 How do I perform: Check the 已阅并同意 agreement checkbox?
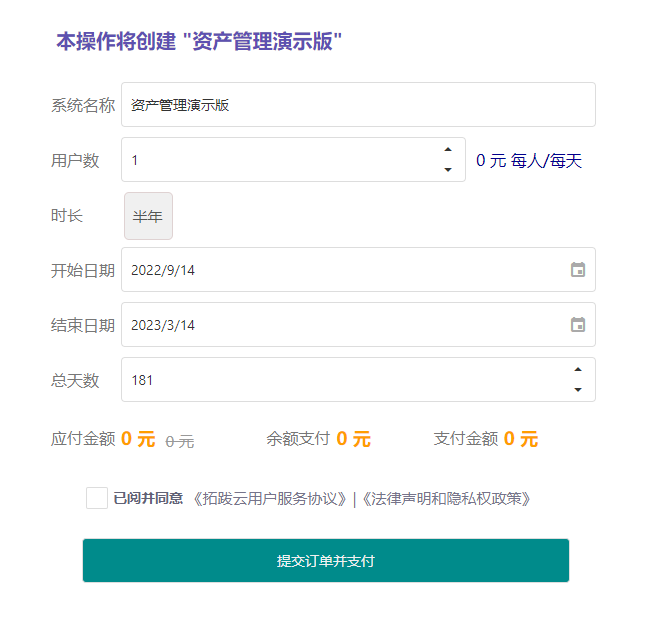[97, 498]
